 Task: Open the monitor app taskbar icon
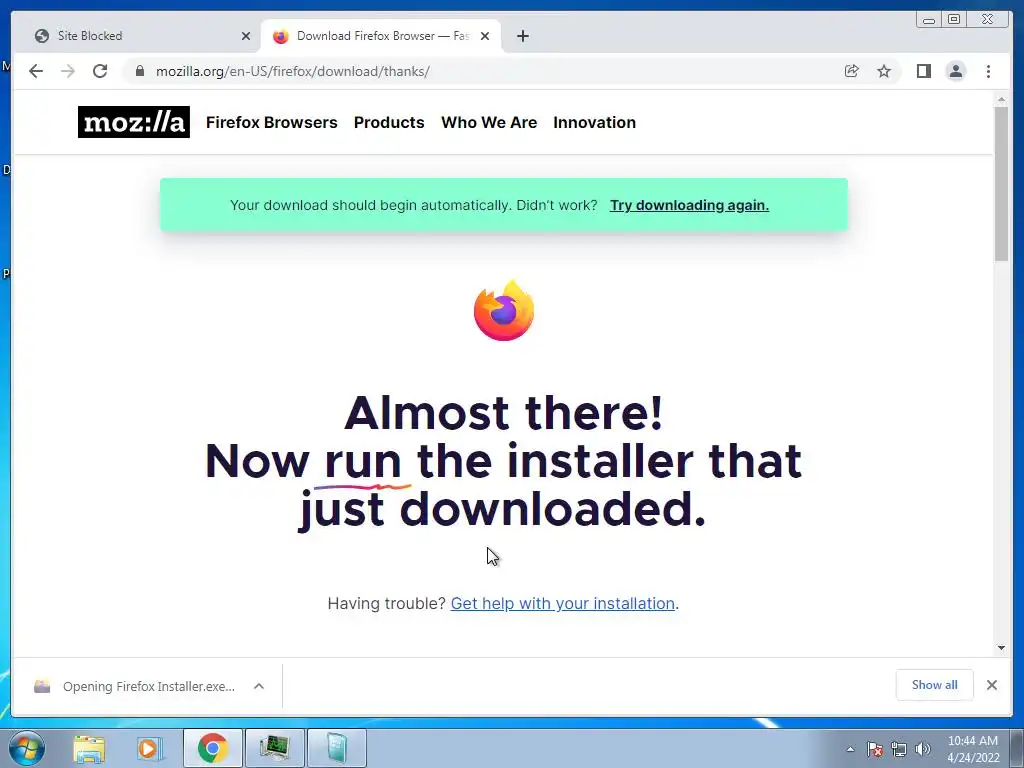click(275, 748)
